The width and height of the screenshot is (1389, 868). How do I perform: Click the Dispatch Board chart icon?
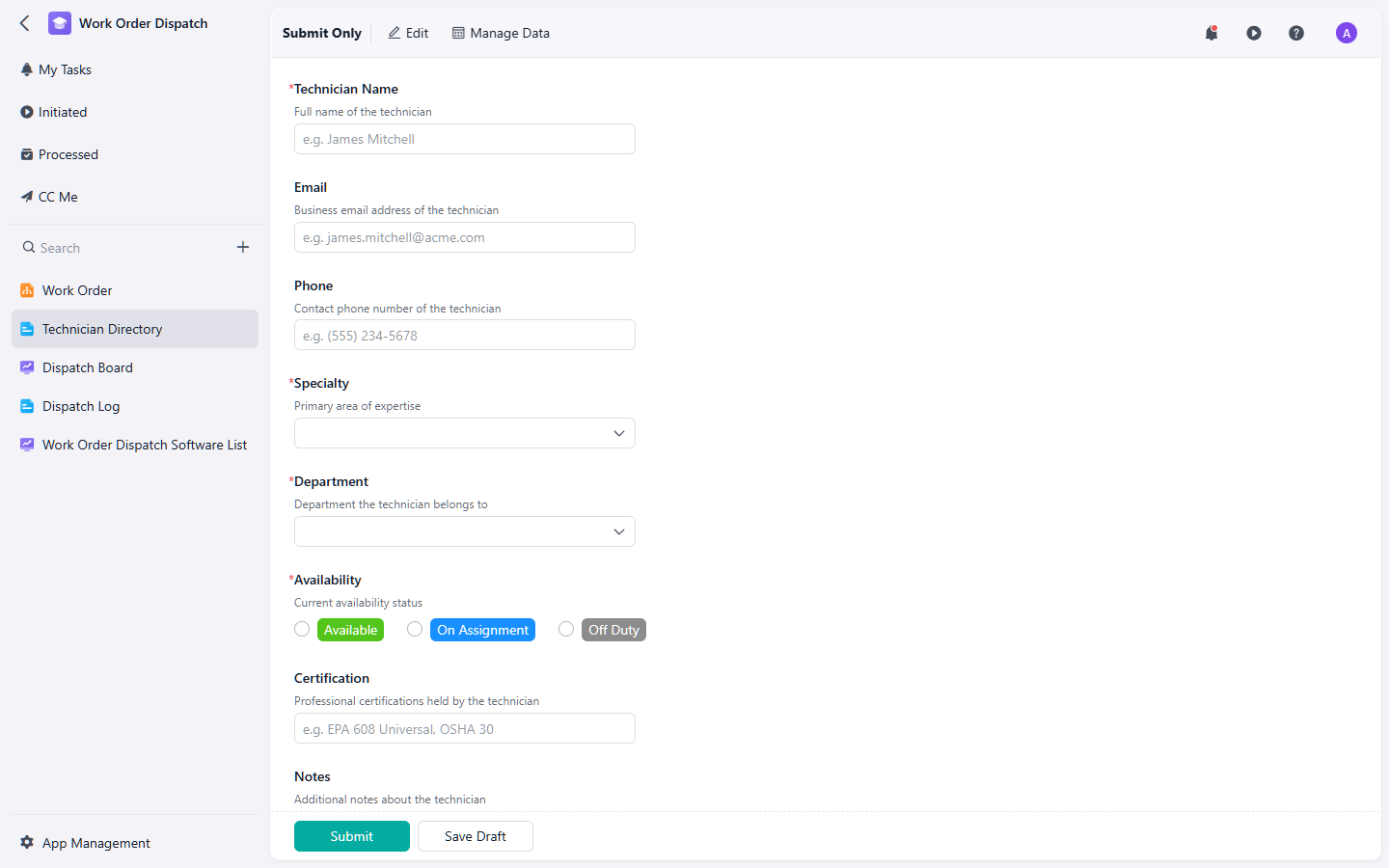[x=27, y=367]
